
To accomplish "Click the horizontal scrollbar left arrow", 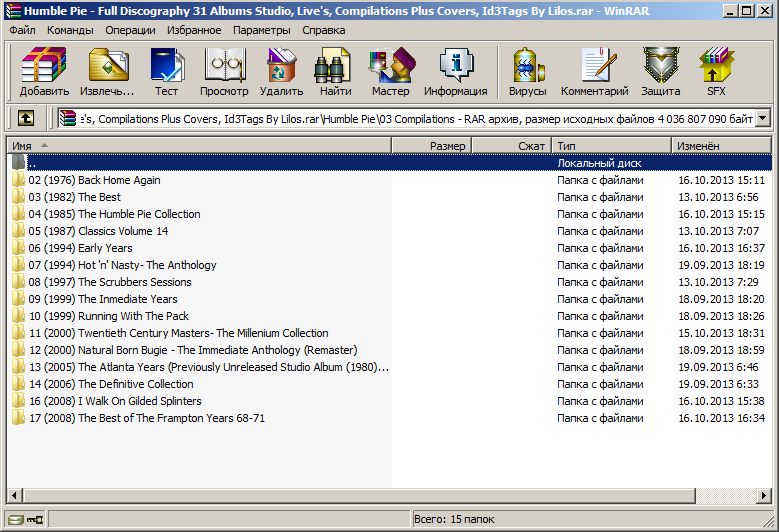I will tap(14, 495).
